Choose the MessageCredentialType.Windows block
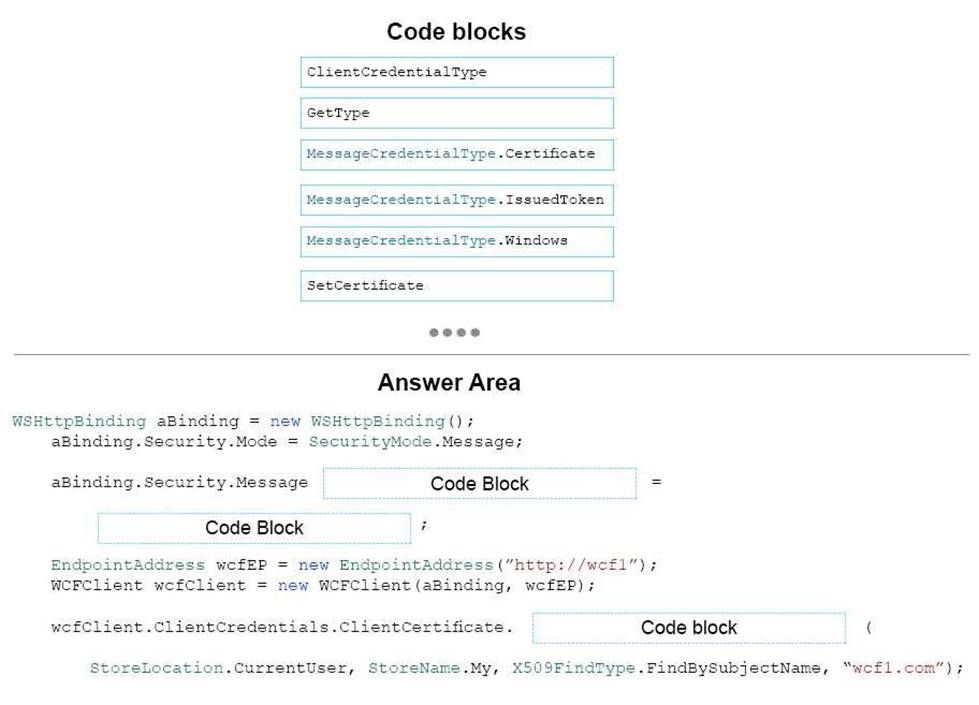979x705 pixels. pyautogui.click(x=456, y=241)
